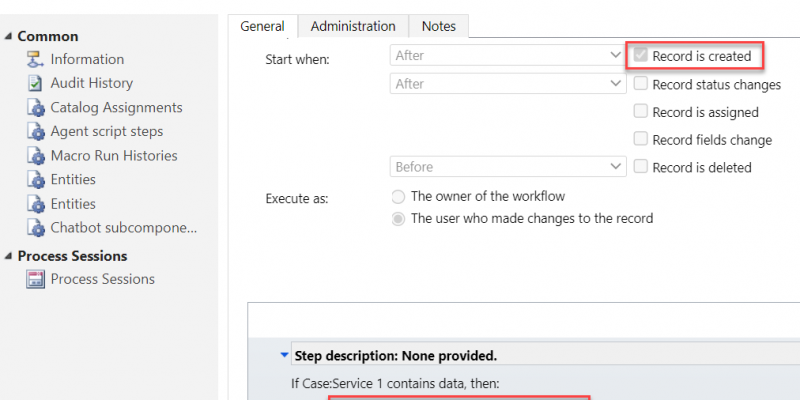Enable the Record status changes checkbox

[640, 83]
